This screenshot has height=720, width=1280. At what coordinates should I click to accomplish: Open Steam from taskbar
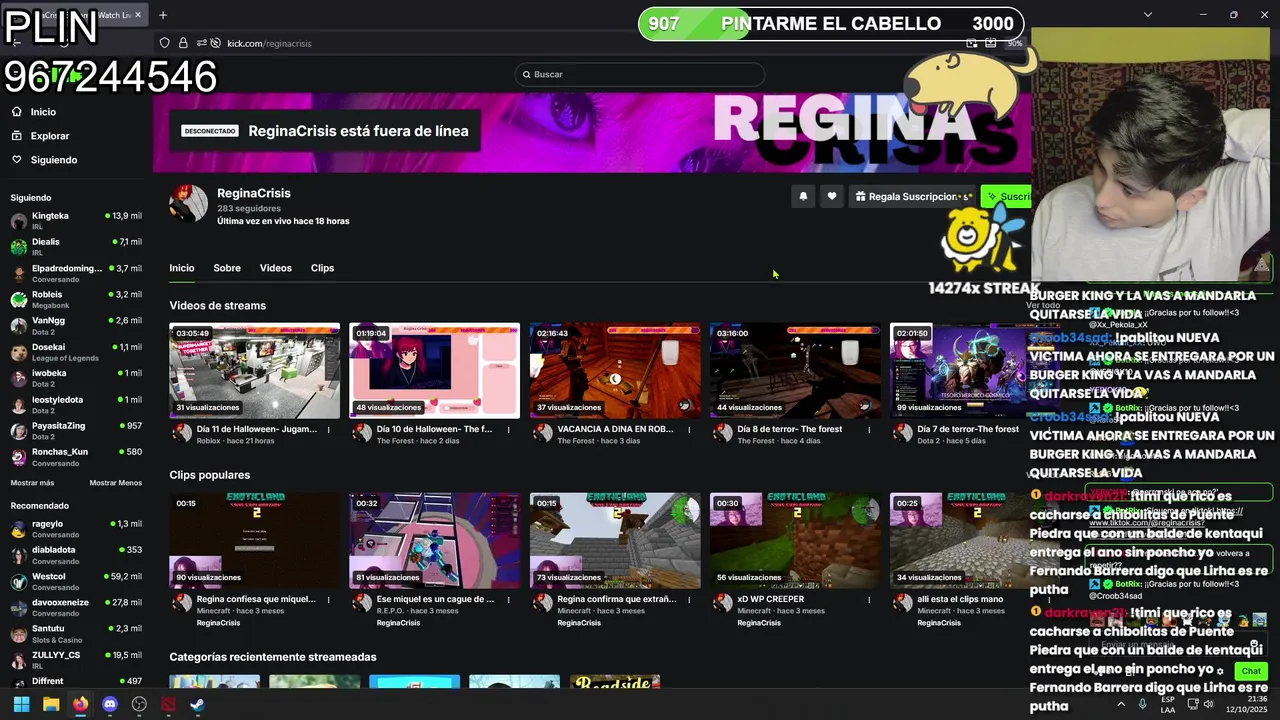click(197, 704)
